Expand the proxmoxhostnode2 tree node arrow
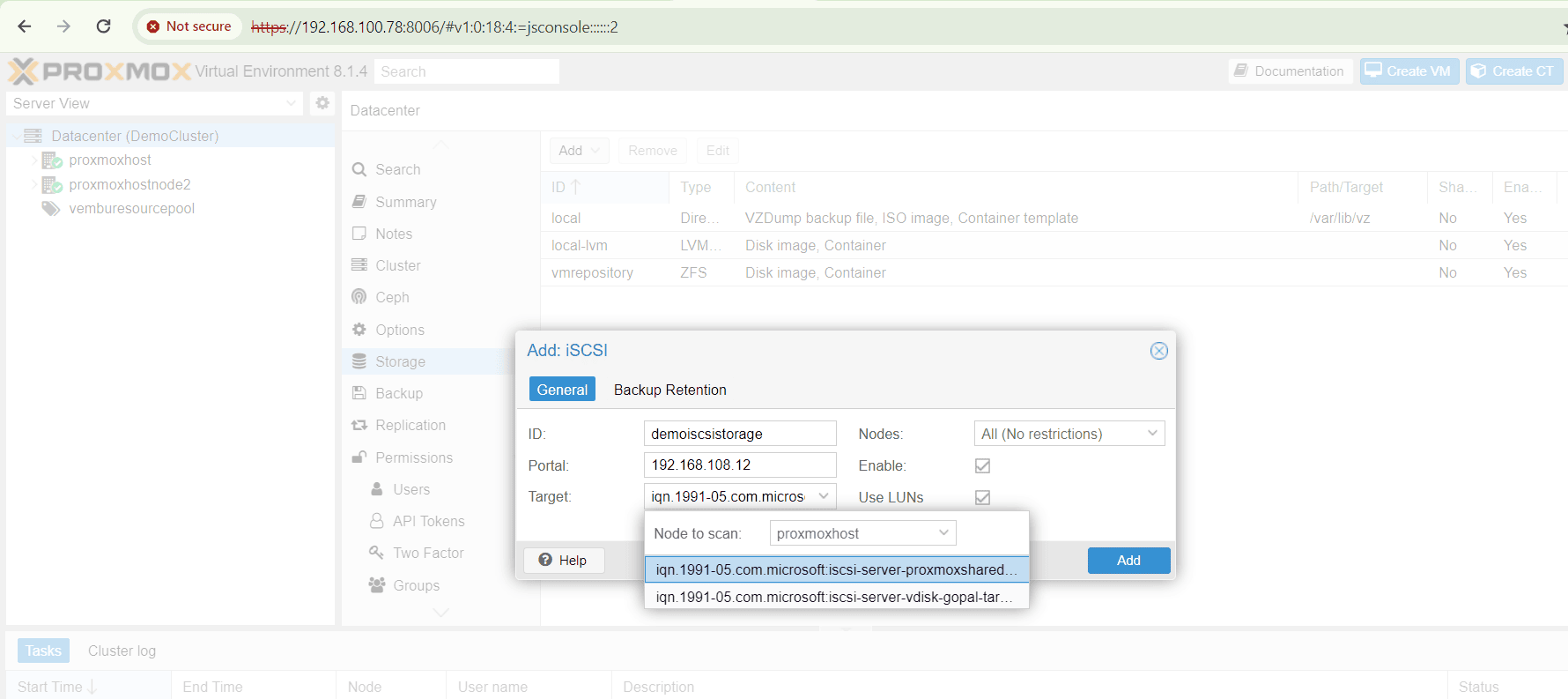This screenshot has height=699, width=1568. (34, 184)
